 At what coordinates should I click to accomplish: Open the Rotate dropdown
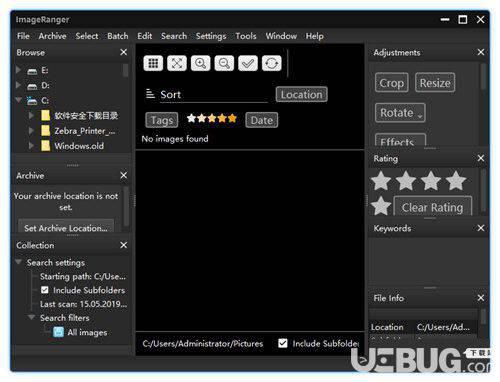(400, 113)
